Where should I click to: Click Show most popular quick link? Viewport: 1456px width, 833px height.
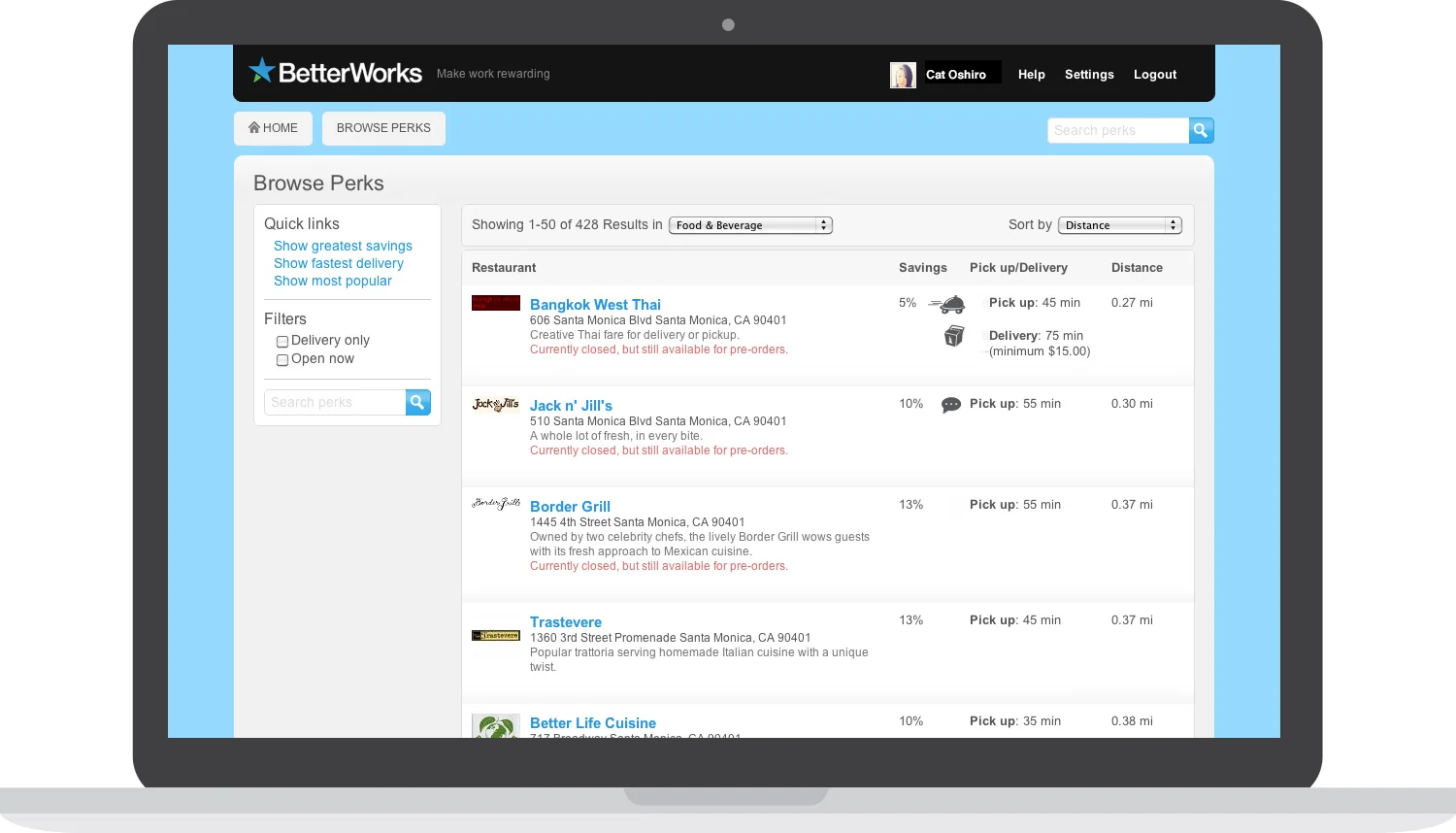[x=333, y=281]
